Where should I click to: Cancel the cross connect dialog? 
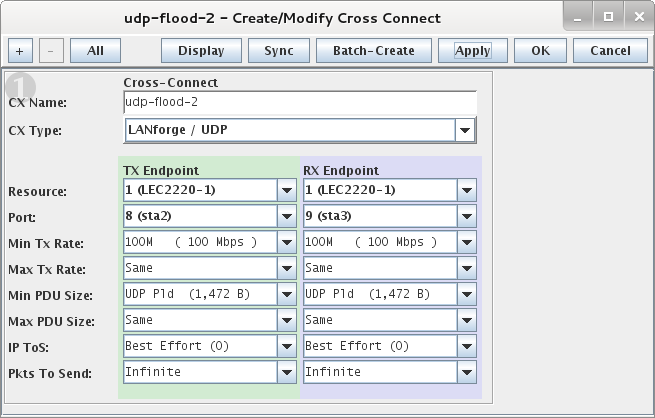pos(610,50)
